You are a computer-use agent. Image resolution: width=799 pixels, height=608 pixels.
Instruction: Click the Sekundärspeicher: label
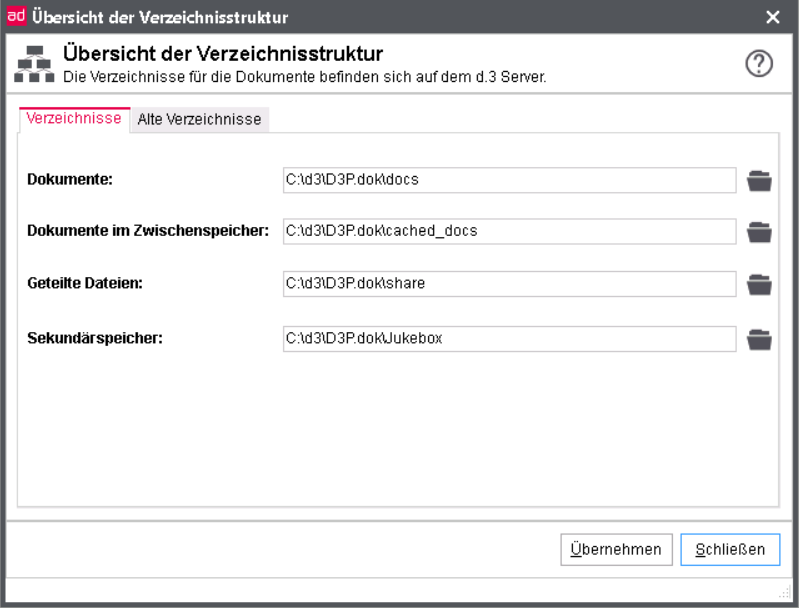(95, 338)
